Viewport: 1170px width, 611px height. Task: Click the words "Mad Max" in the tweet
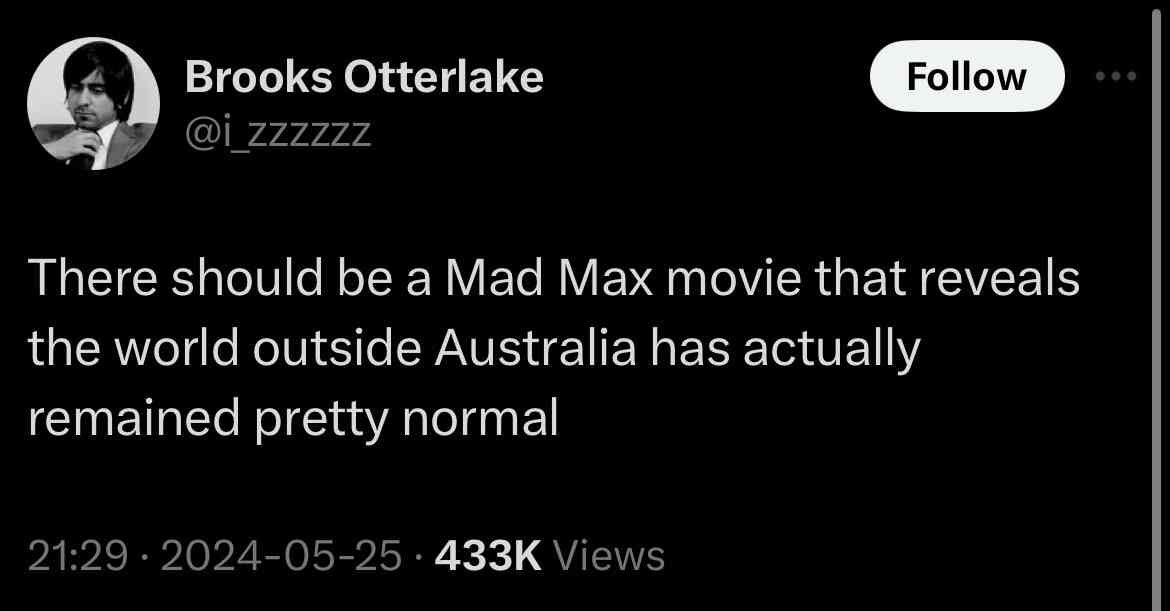[549, 278]
